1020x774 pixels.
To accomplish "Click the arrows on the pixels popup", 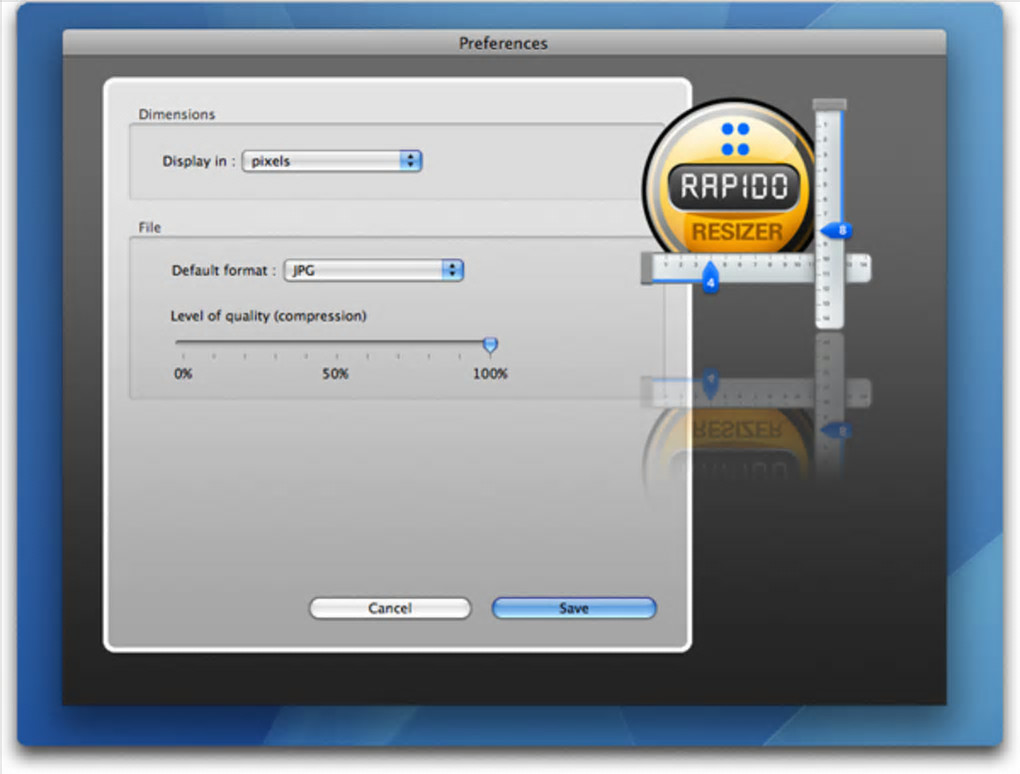I will tap(410, 161).
